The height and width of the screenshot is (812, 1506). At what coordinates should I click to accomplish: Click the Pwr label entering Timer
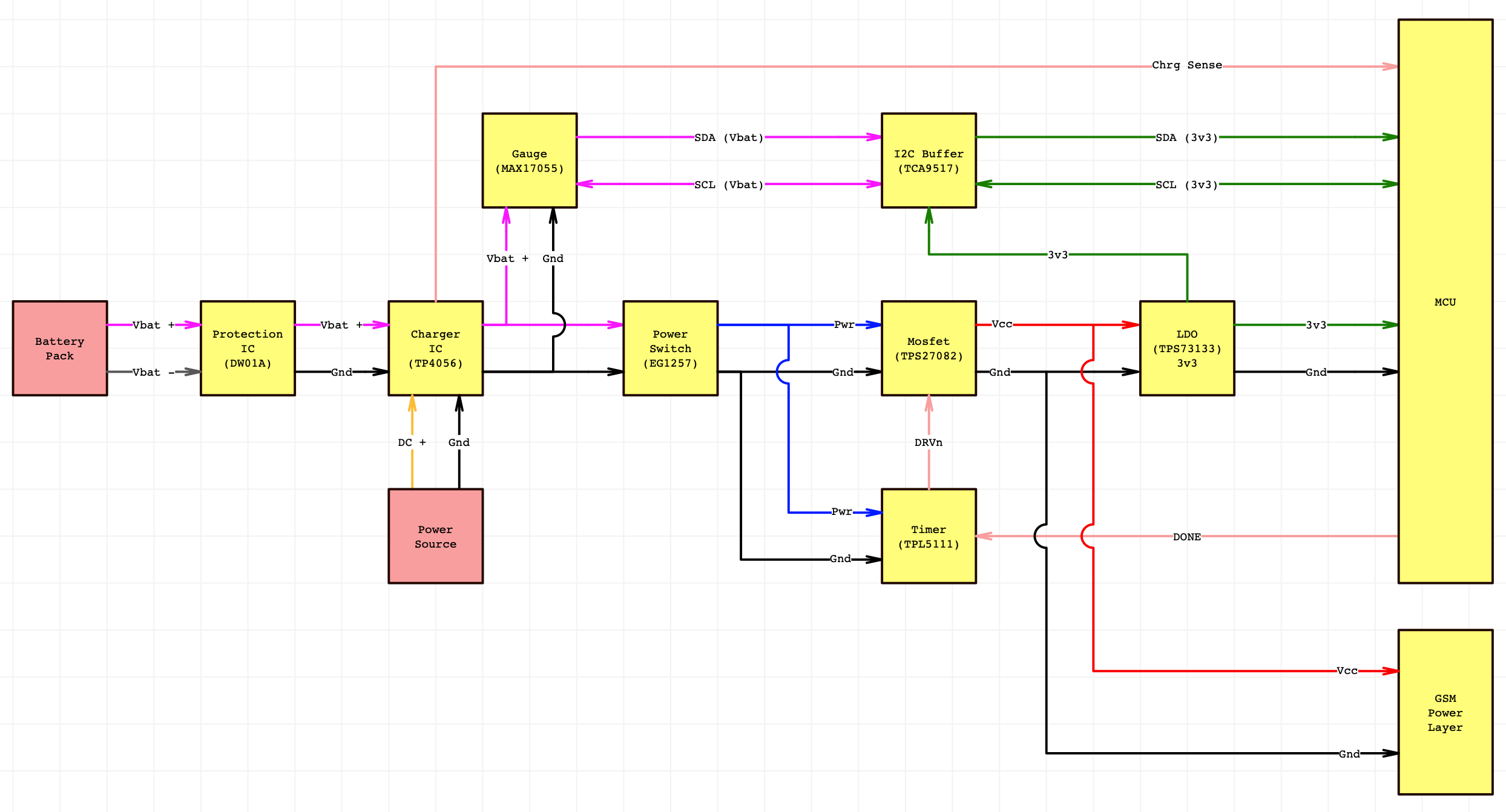coord(842,512)
